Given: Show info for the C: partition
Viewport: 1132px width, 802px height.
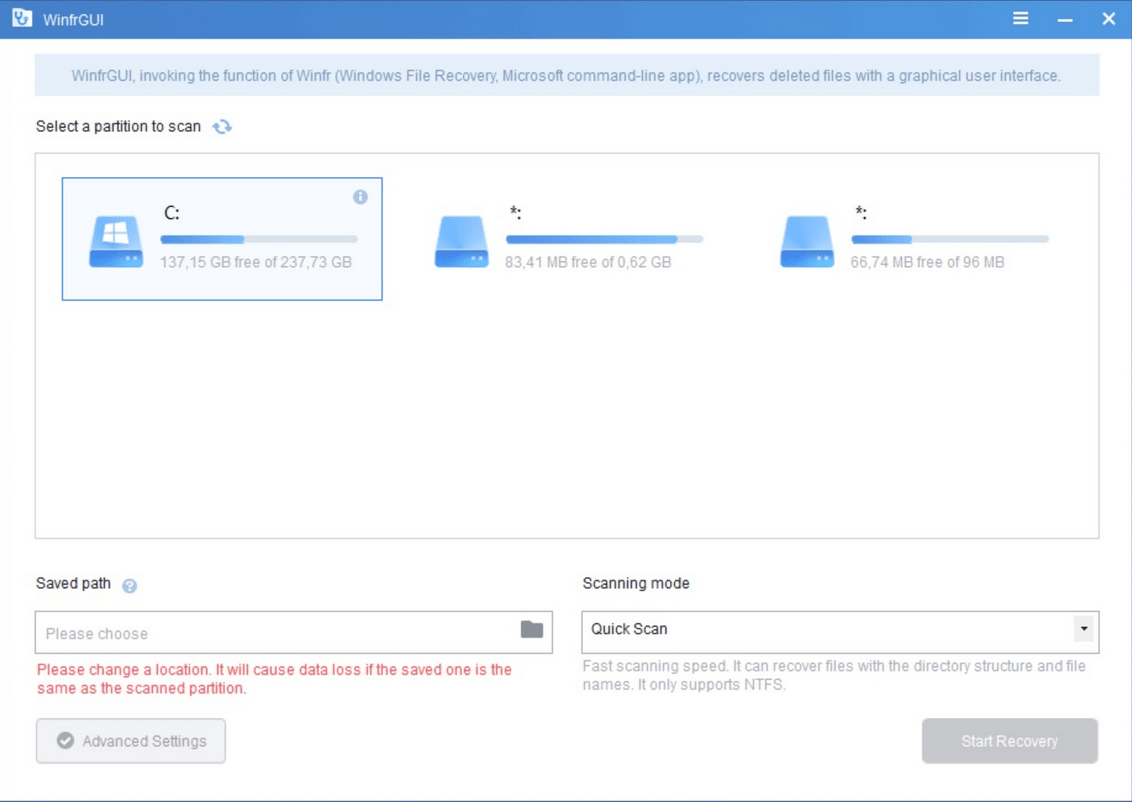Looking at the screenshot, I should 360,197.
